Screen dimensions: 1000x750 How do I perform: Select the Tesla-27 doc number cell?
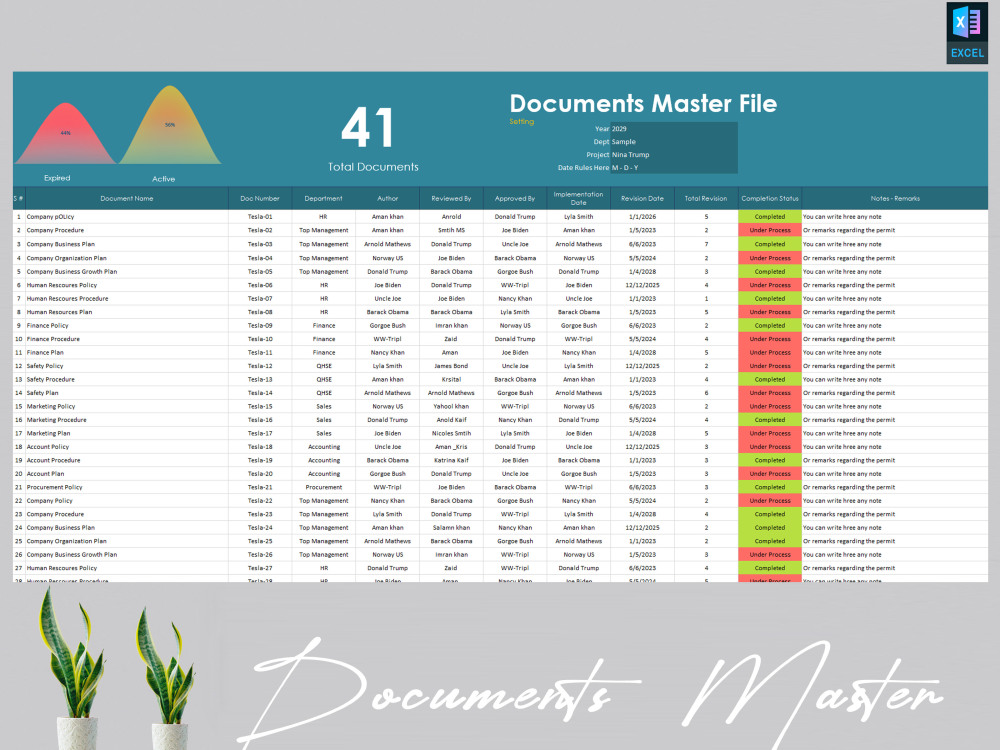coord(260,568)
